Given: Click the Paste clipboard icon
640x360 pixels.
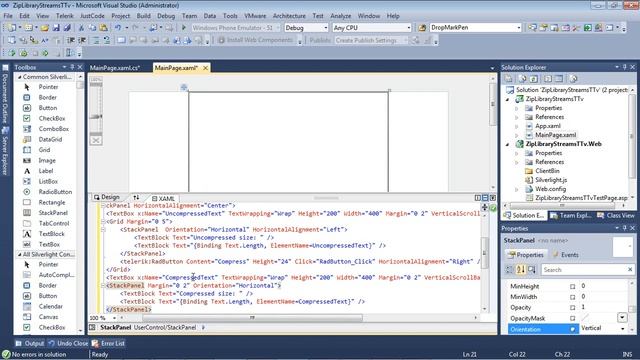Looking at the screenshot, I should (104, 28).
